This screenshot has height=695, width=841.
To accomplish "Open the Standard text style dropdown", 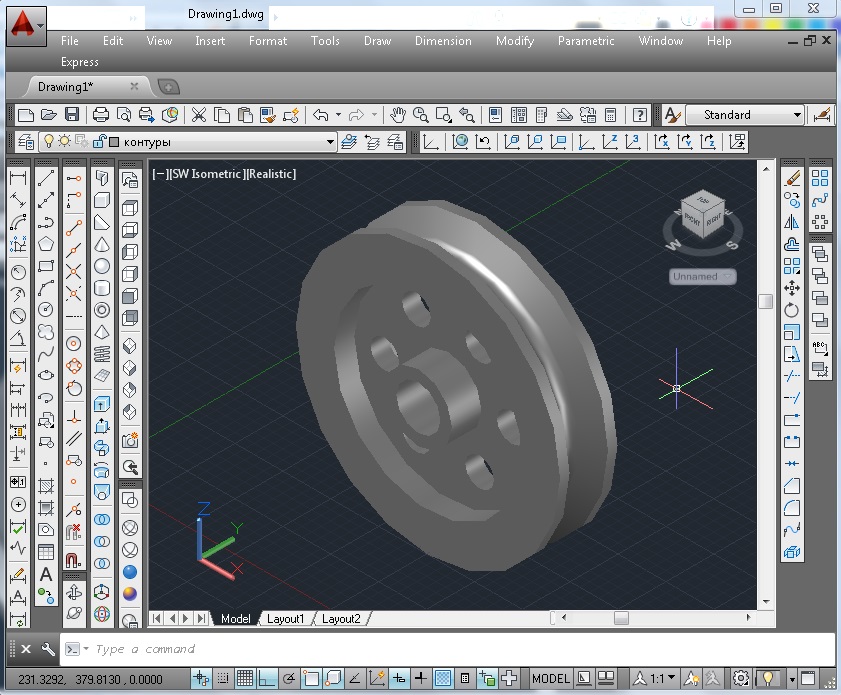I will pyautogui.click(x=797, y=115).
